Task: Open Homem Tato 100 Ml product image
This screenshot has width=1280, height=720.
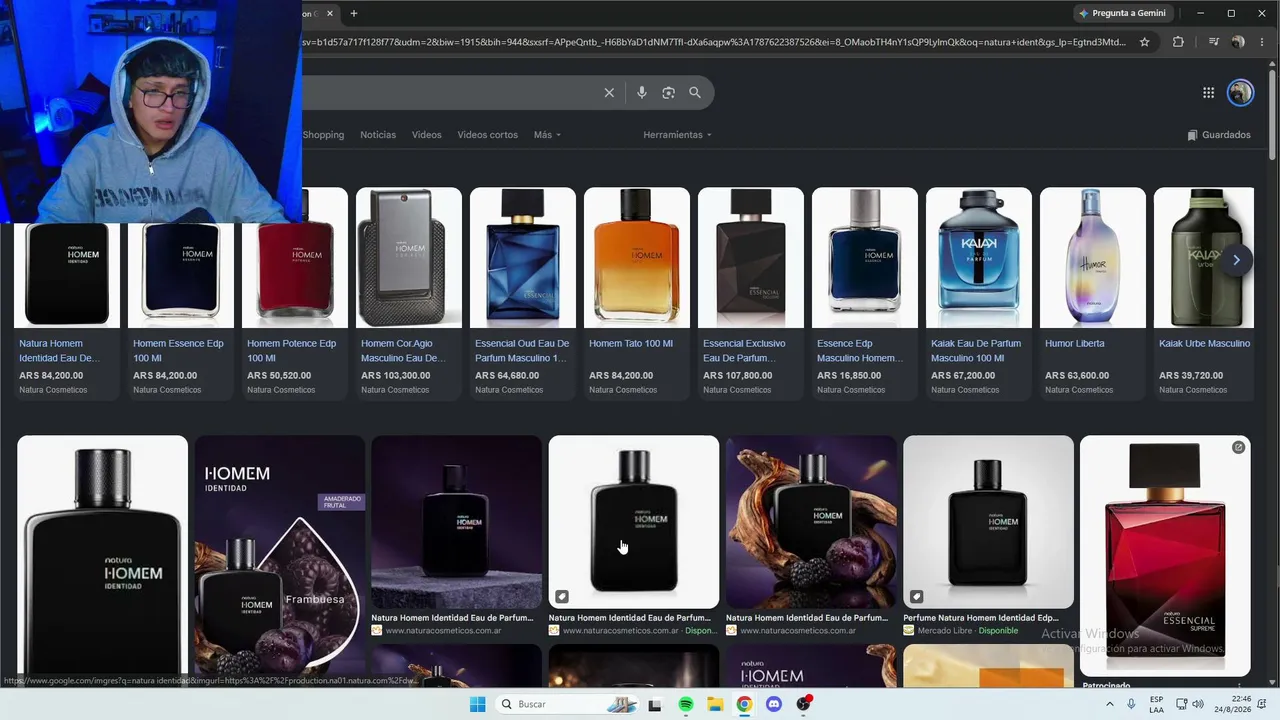Action: [637, 258]
